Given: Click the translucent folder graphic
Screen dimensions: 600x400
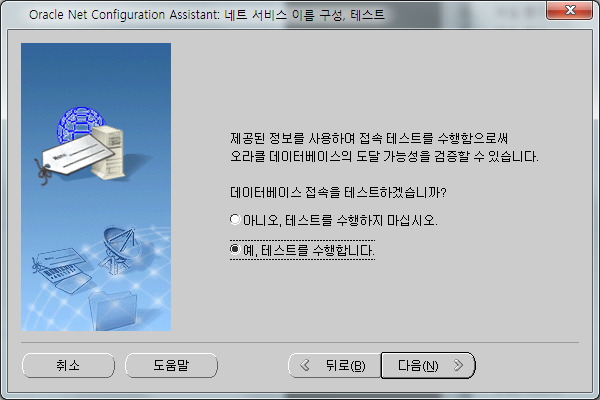Looking at the screenshot, I should (113, 310).
